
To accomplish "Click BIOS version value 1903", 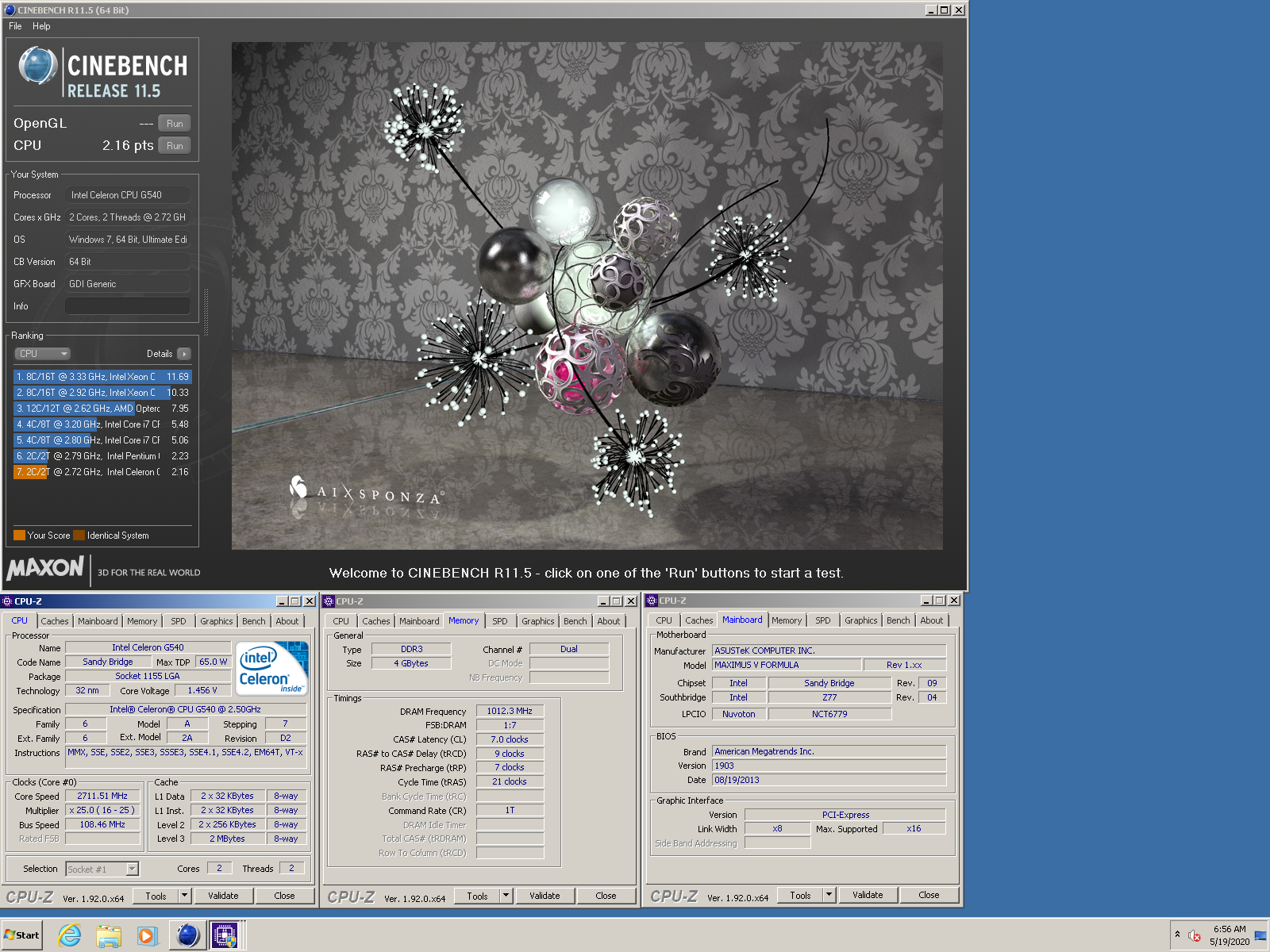I will (x=829, y=766).
